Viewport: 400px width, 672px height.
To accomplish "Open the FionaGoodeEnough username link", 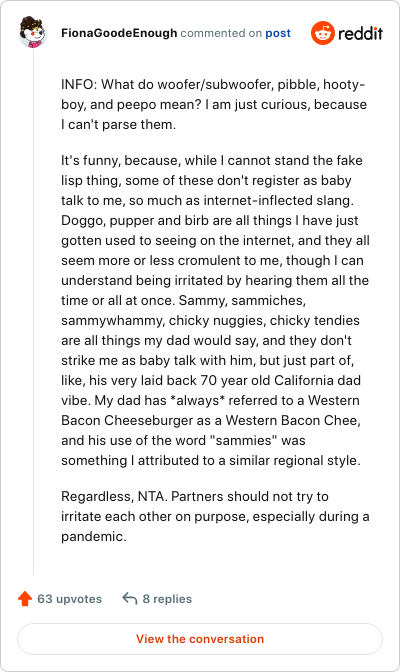I will (119, 33).
